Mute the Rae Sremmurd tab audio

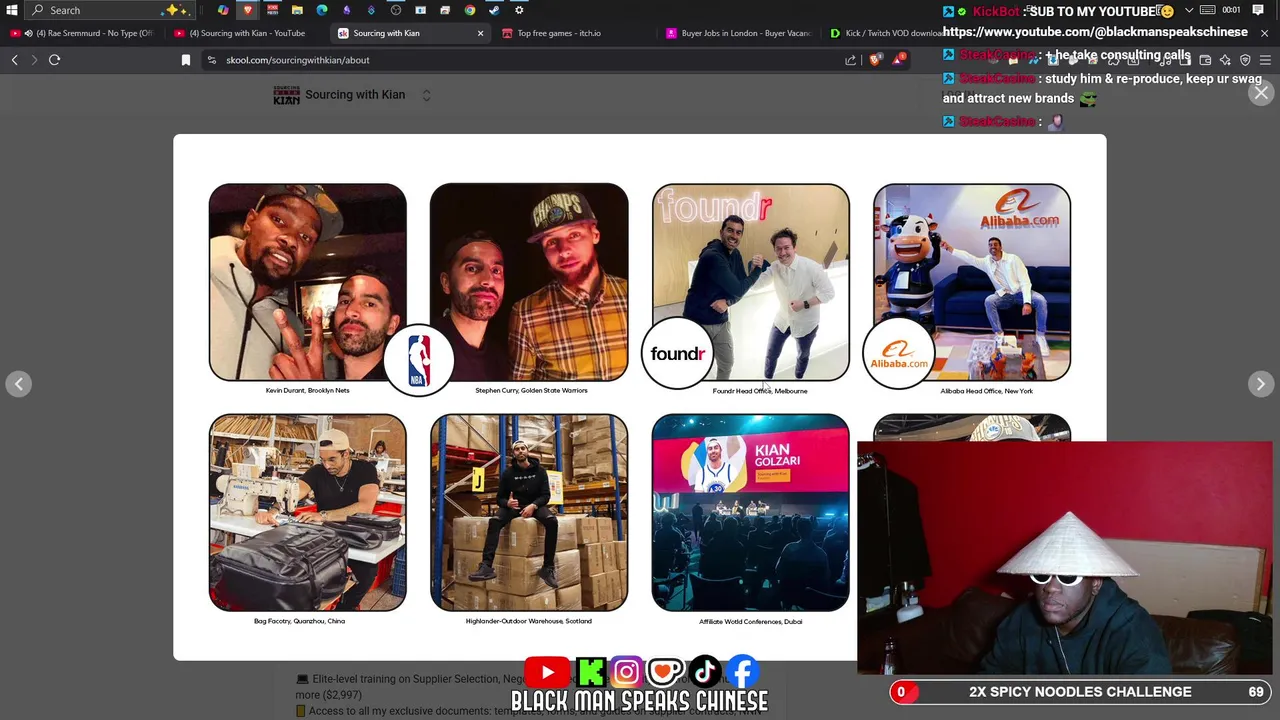(x=28, y=33)
